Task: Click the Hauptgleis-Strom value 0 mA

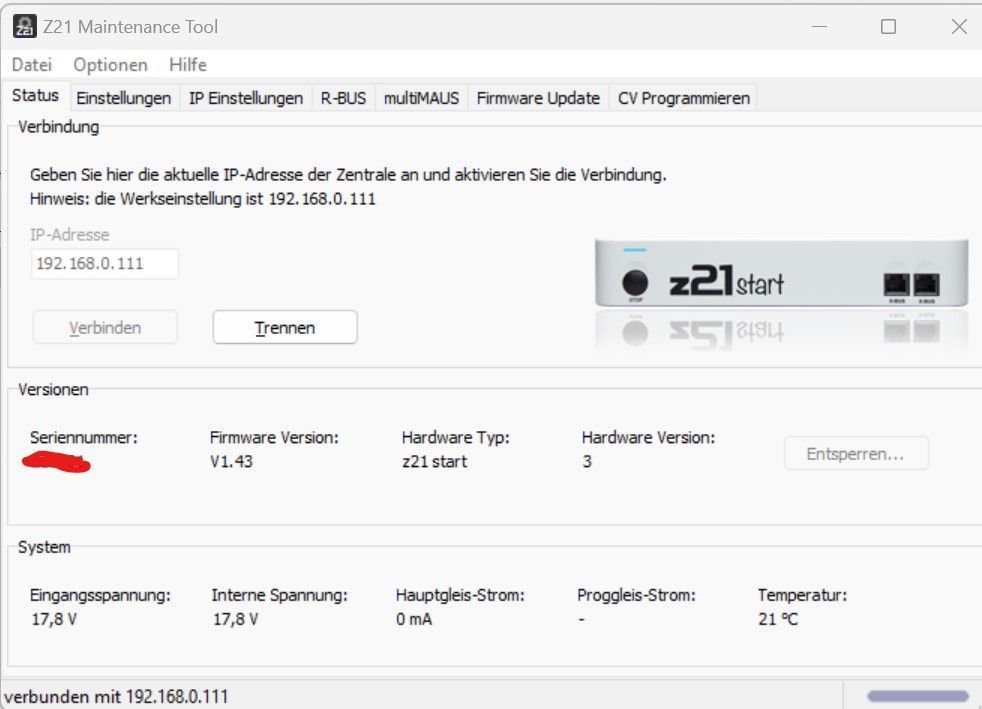Action: tap(414, 619)
